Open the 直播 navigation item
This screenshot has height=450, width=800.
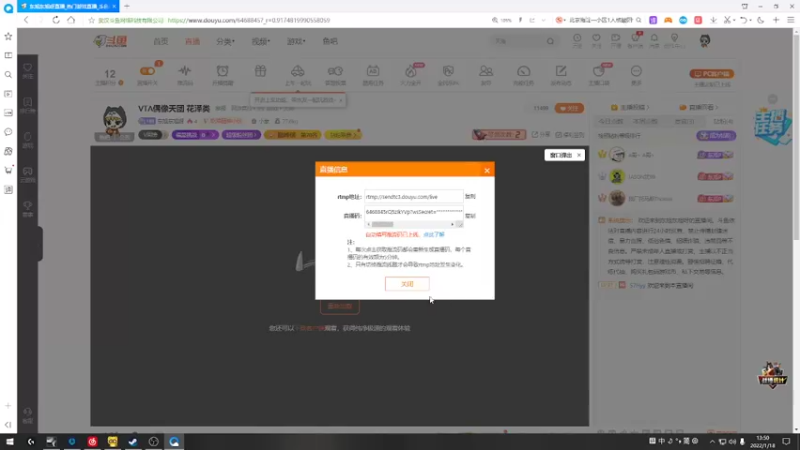(192, 41)
